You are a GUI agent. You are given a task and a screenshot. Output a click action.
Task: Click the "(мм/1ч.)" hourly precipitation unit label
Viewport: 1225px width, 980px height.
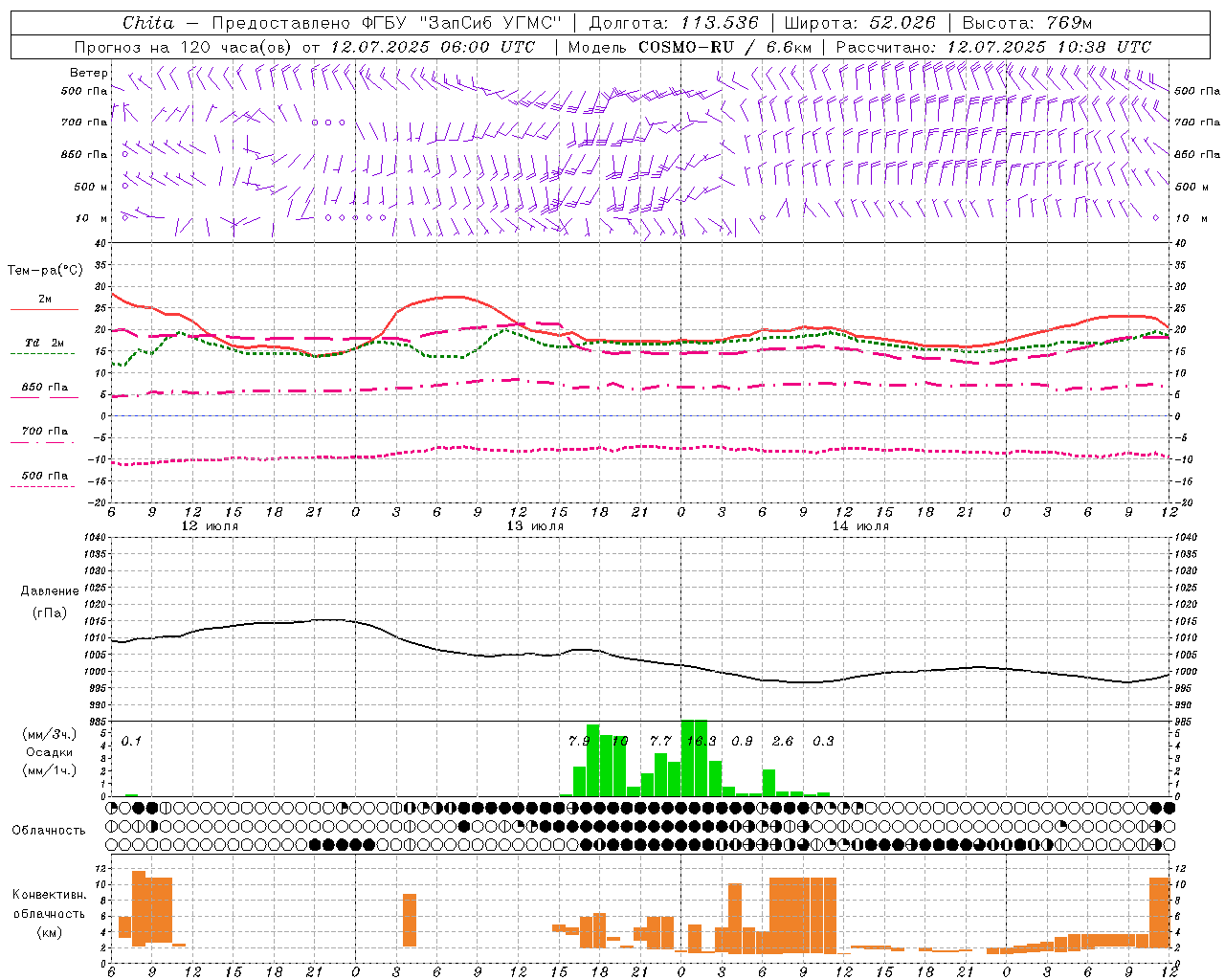[x=49, y=770]
